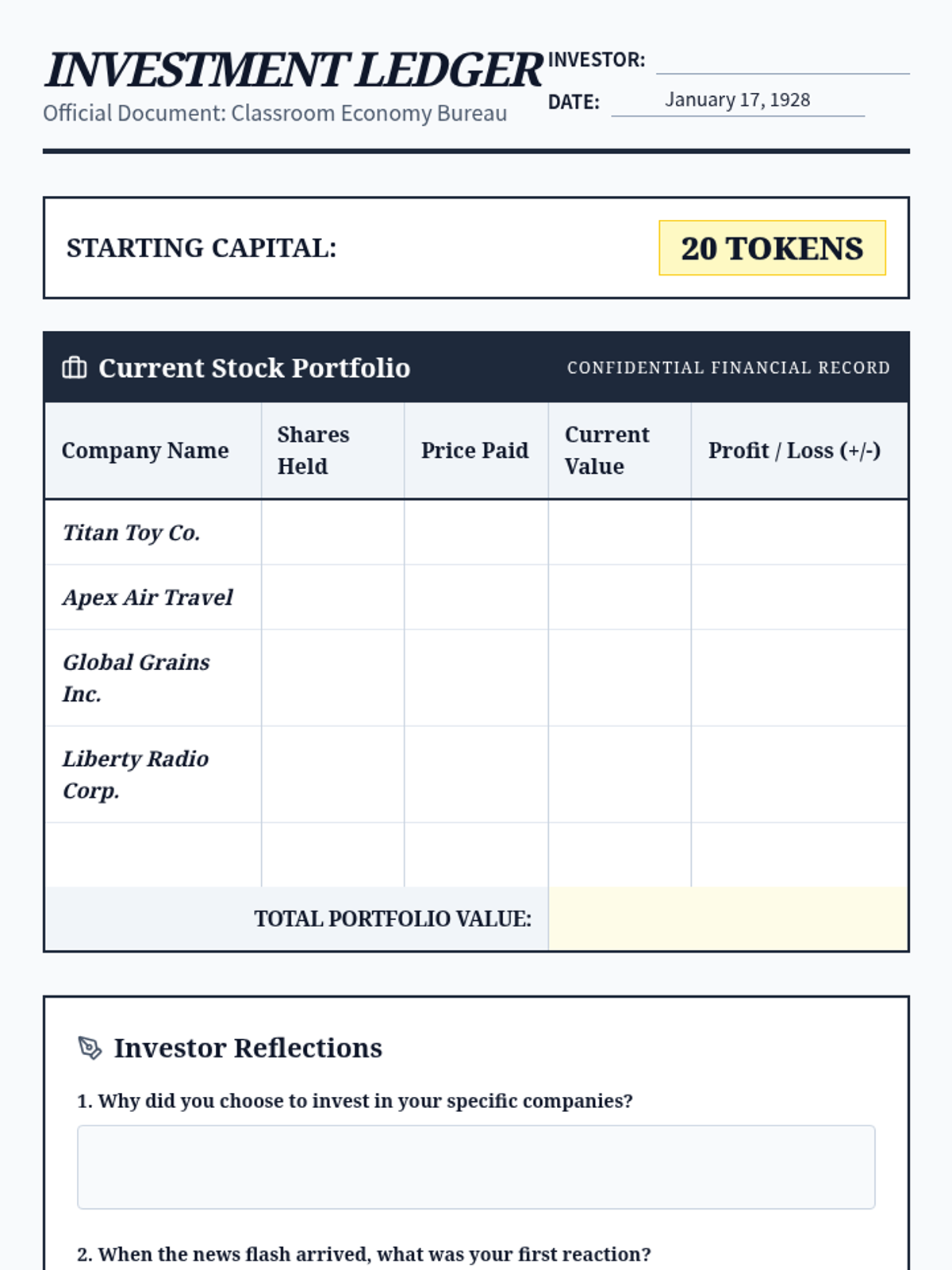952x1270 pixels.
Task: Click the empty company name cell in the last row
Action: tap(153, 855)
